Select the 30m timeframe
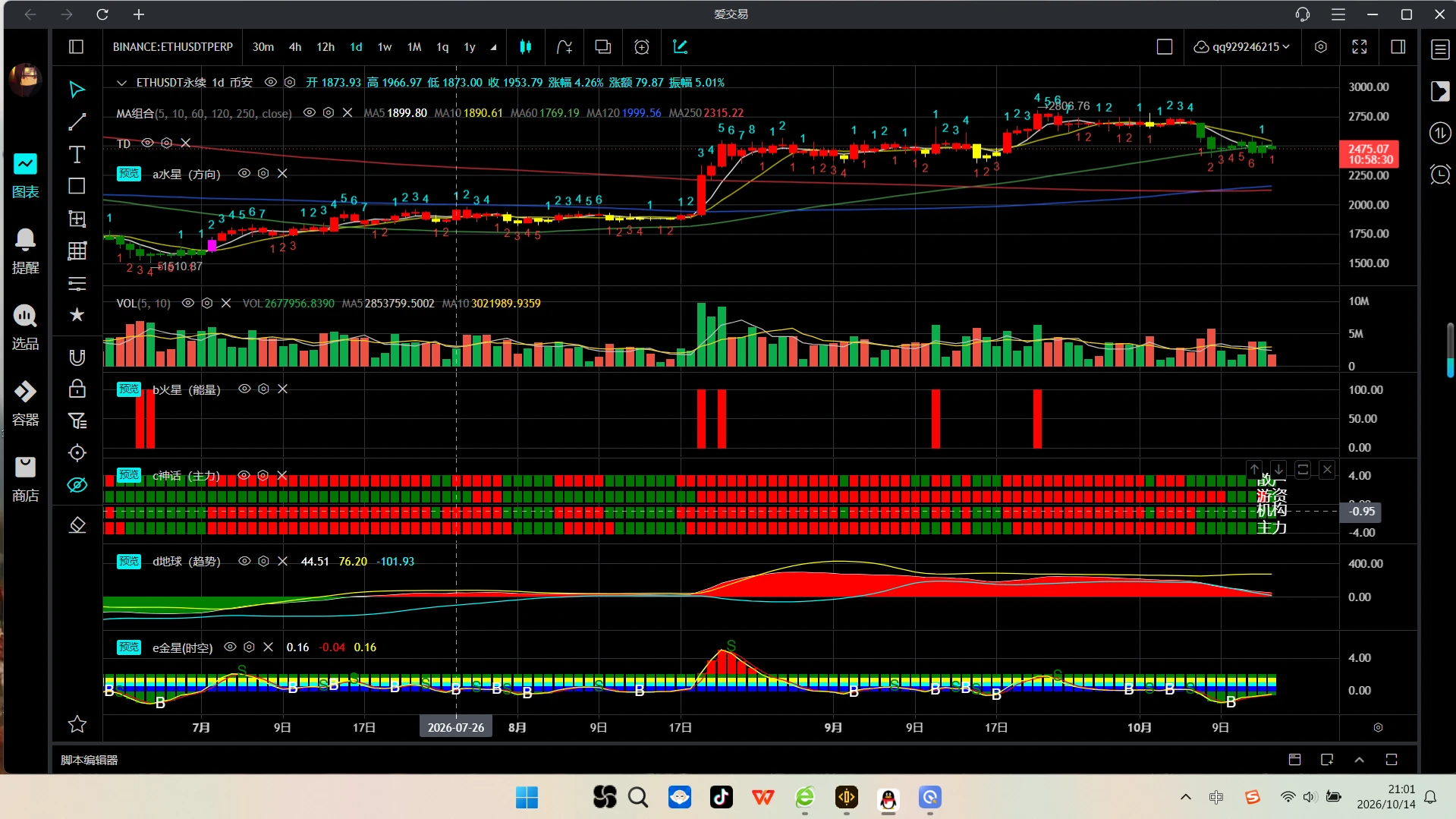Viewport: 1456px width, 819px height. coord(263,47)
